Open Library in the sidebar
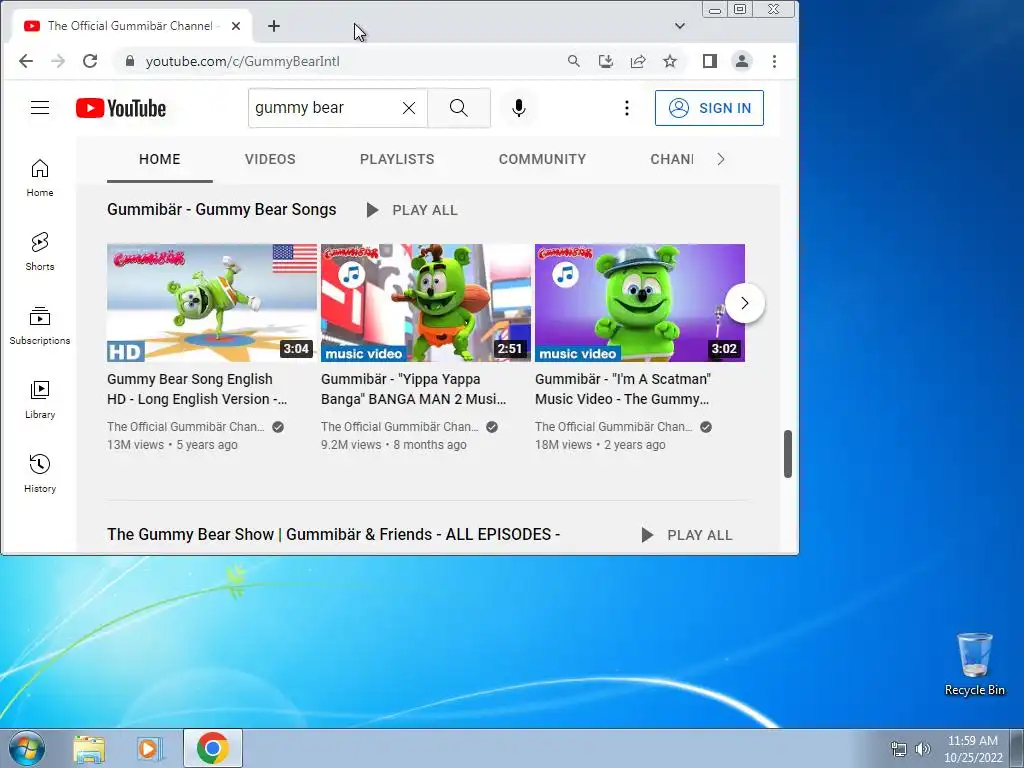Screen dimensions: 1024x768 coord(40,399)
